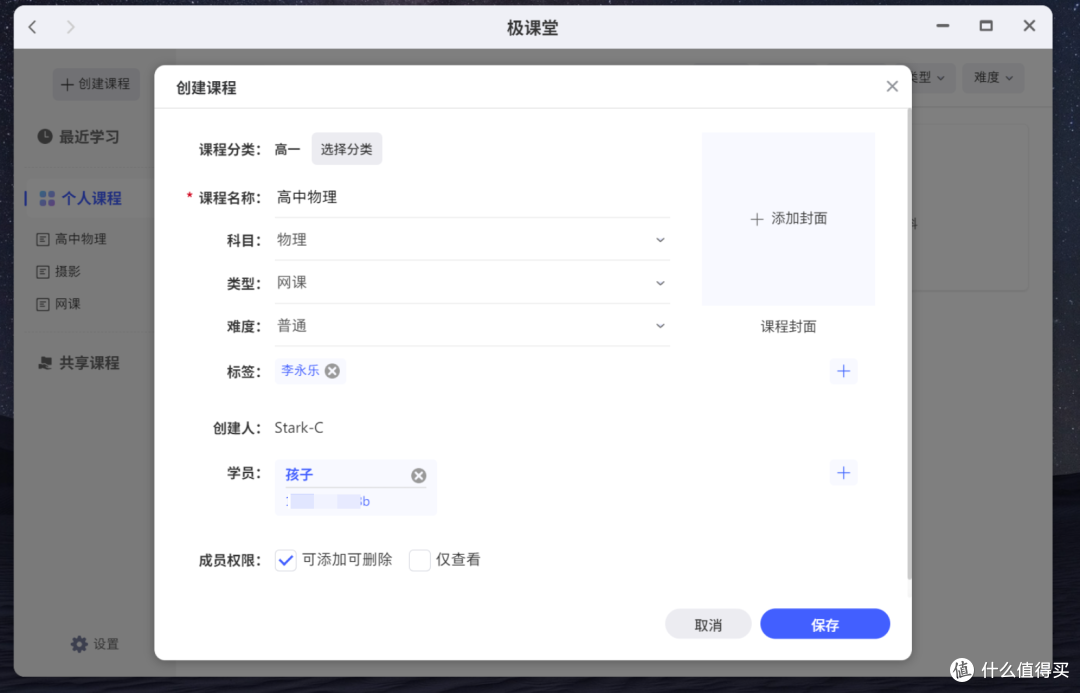The height and width of the screenshot is (693, 1080).
Task: Click the 李永乐 tag text
Action: [300, 371]
